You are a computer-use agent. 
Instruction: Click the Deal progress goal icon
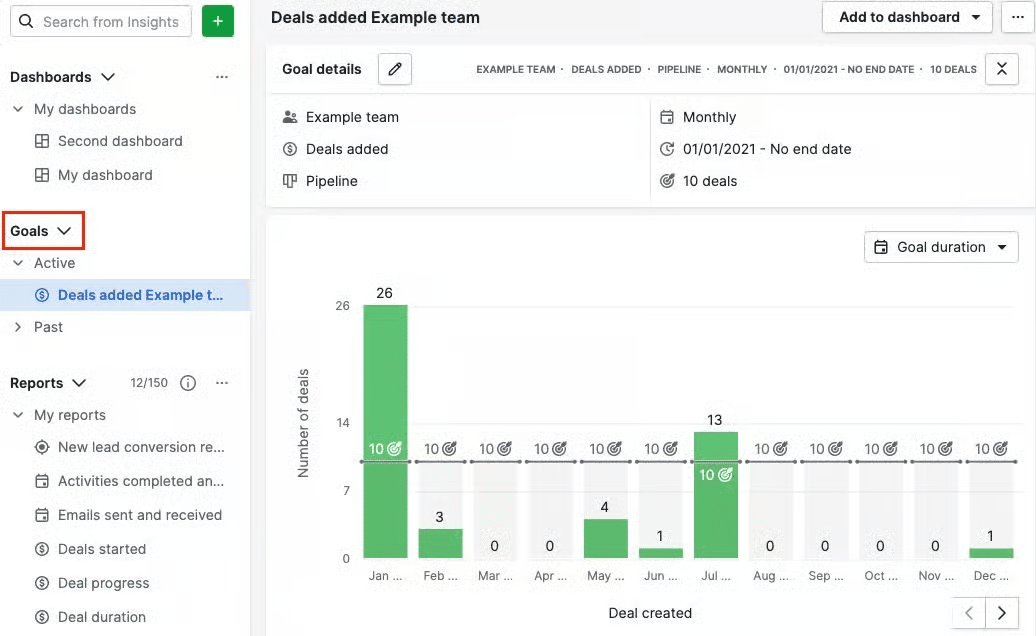point(40,583)
